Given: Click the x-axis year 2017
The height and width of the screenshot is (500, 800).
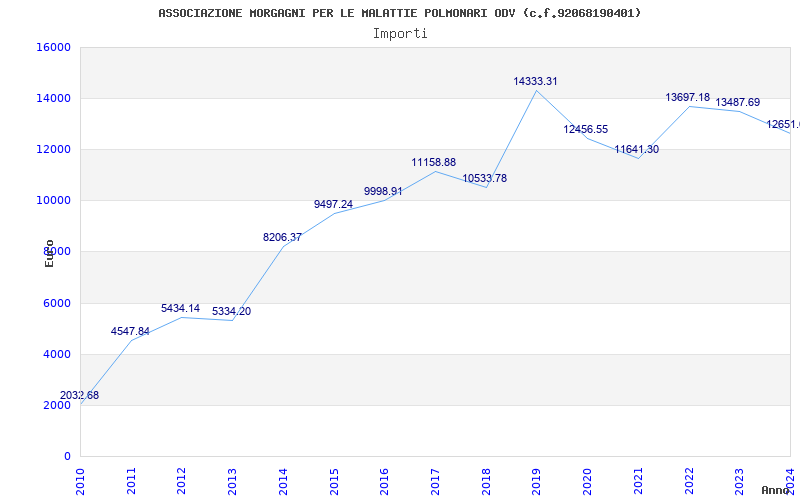Looking at the screenshot, I should (x=435, y=481).
